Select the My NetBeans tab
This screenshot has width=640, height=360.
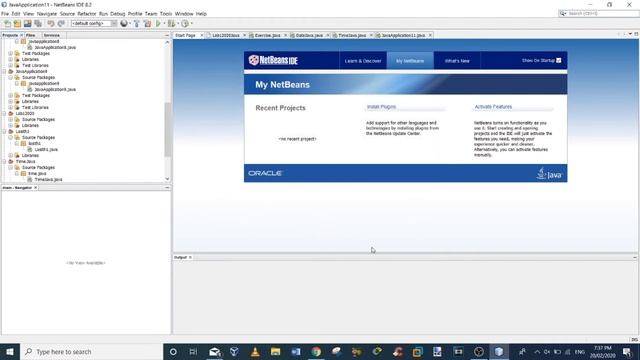pyautogui.click(x=410, y=61)
